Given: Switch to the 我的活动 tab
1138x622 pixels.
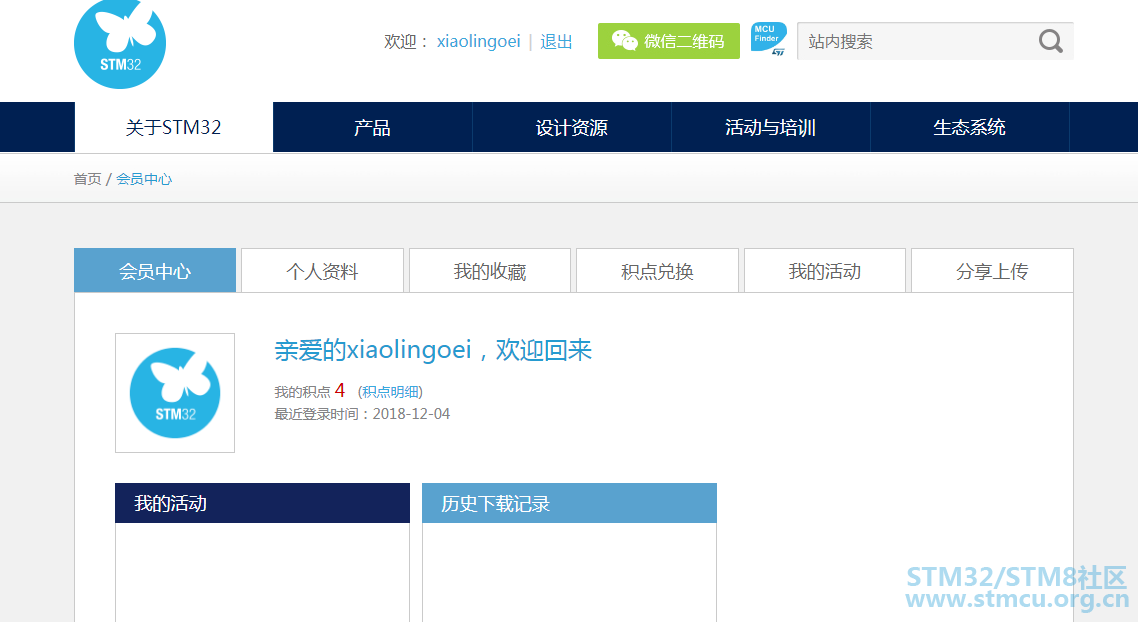Looking at the screenshot, I should point(824,271).
